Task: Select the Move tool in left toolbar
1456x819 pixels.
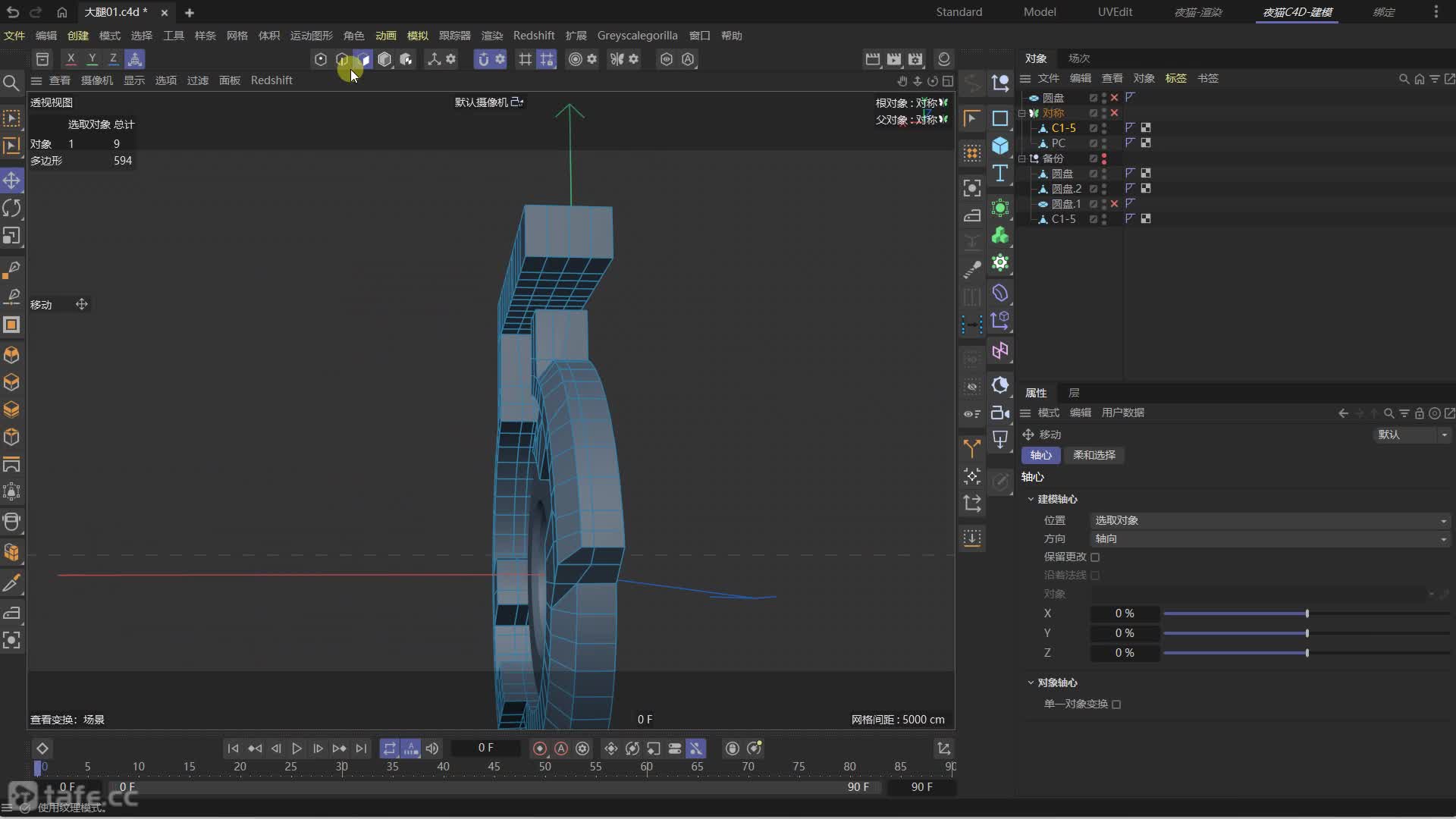Action: (11, 180)
